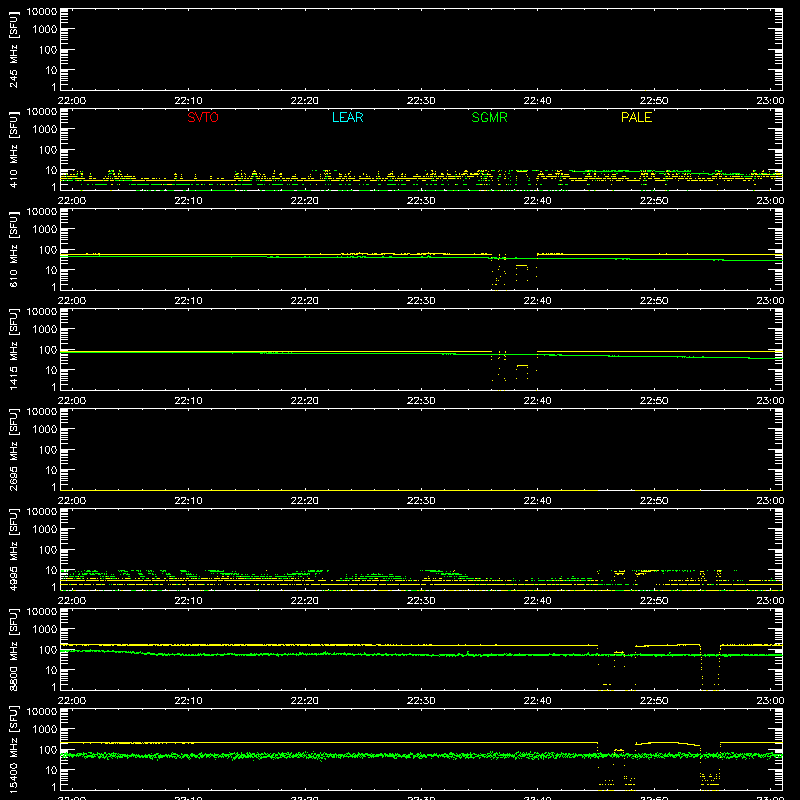Image resolution: width=800 pixels, height=800 pixels.
Task: Click the 1000 label on 15400 MHz axis
Action: point(45,730)
